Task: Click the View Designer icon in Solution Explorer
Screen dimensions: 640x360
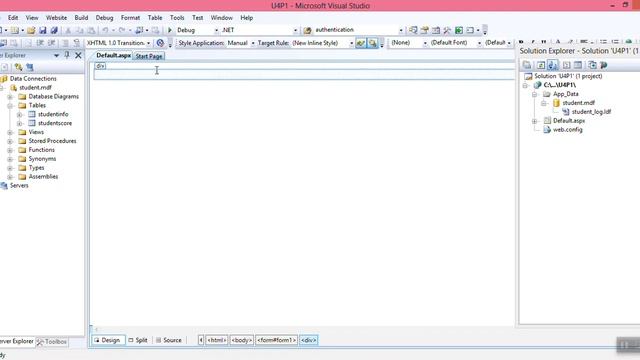Action: pos(578,65)
